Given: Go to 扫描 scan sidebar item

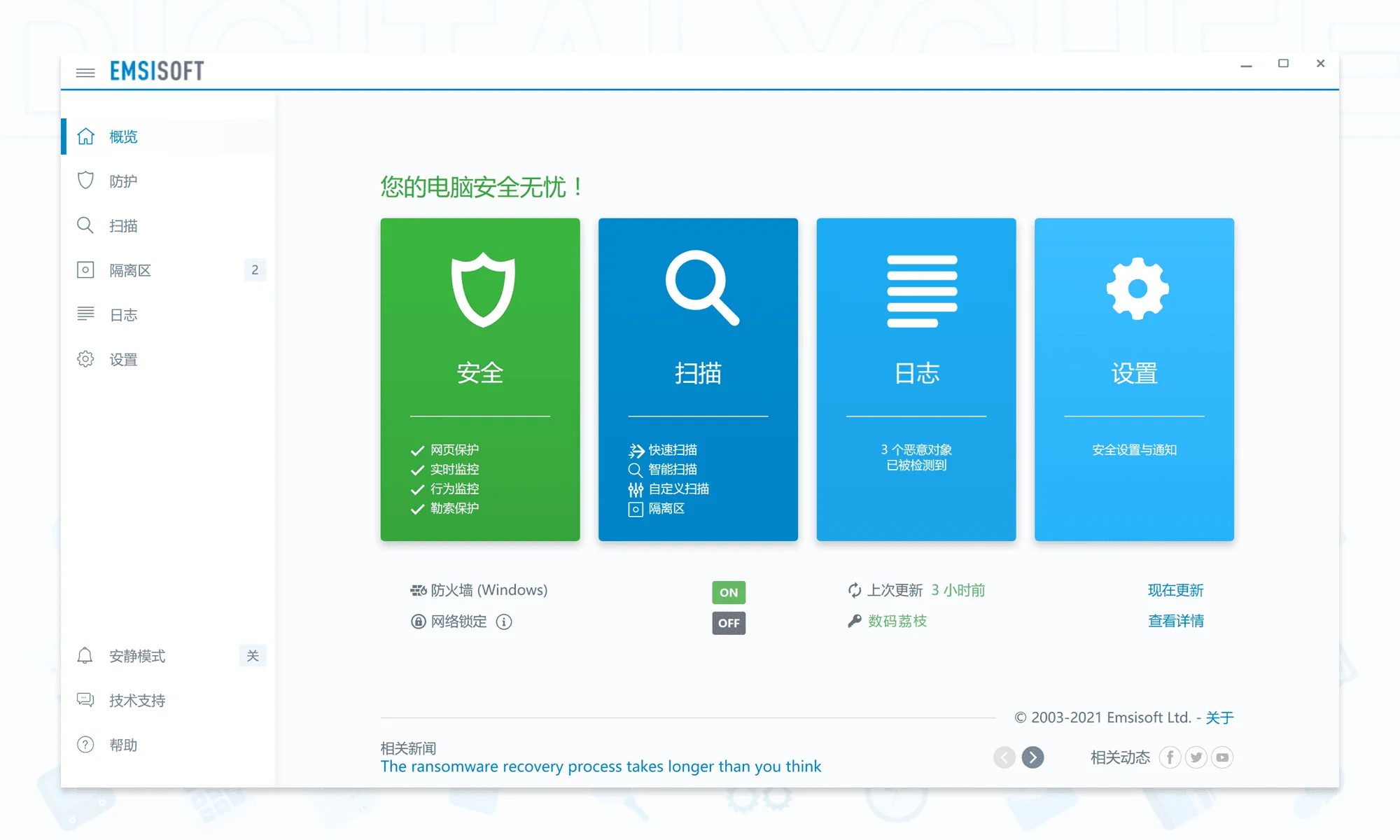Looking at the screenshot, I should tap(168, 225).
